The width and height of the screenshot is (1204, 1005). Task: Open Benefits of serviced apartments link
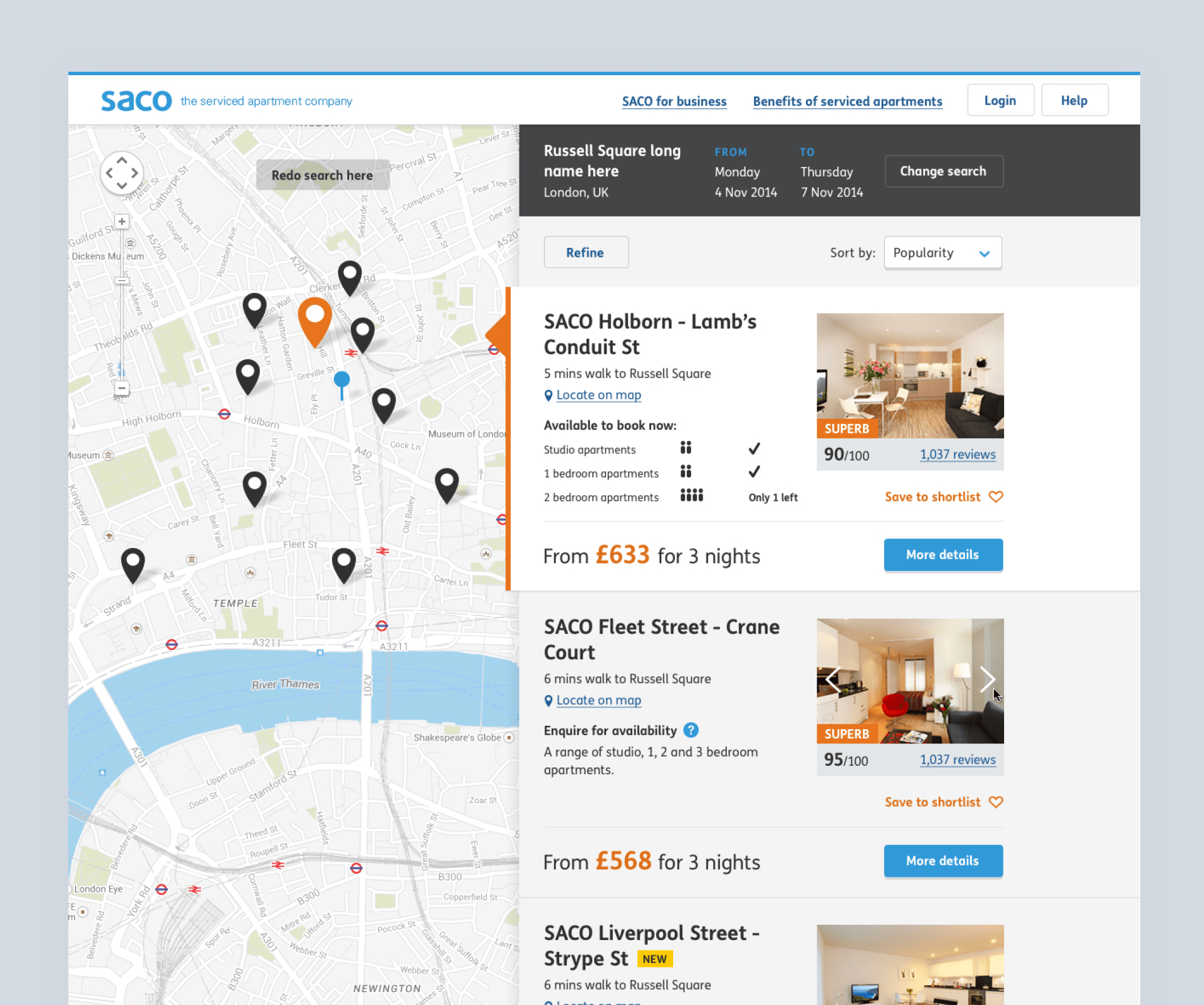(847, 101)
